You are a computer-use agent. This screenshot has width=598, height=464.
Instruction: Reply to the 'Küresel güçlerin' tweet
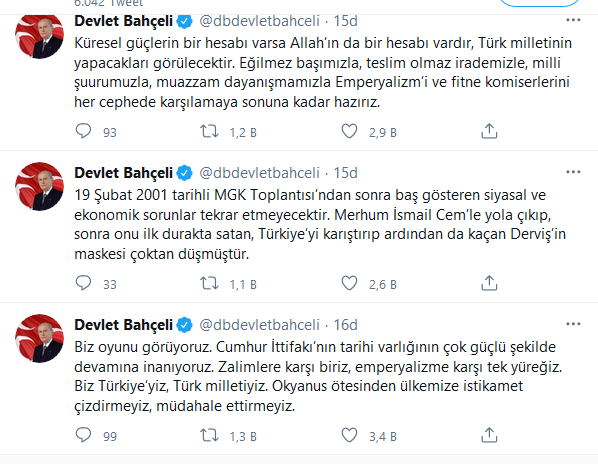(83, 131)
